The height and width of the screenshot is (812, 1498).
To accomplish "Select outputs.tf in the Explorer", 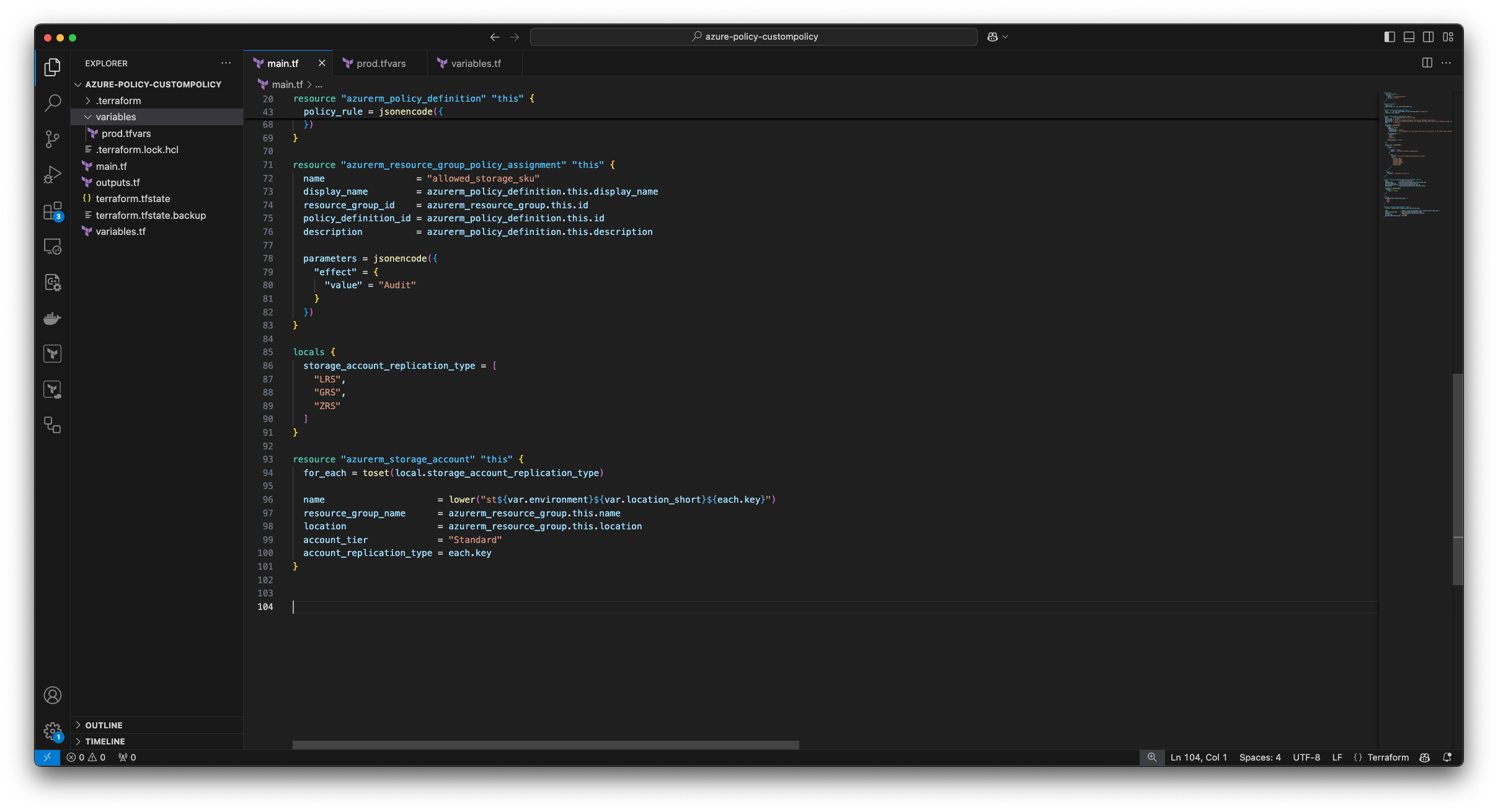I will (118, 182).
